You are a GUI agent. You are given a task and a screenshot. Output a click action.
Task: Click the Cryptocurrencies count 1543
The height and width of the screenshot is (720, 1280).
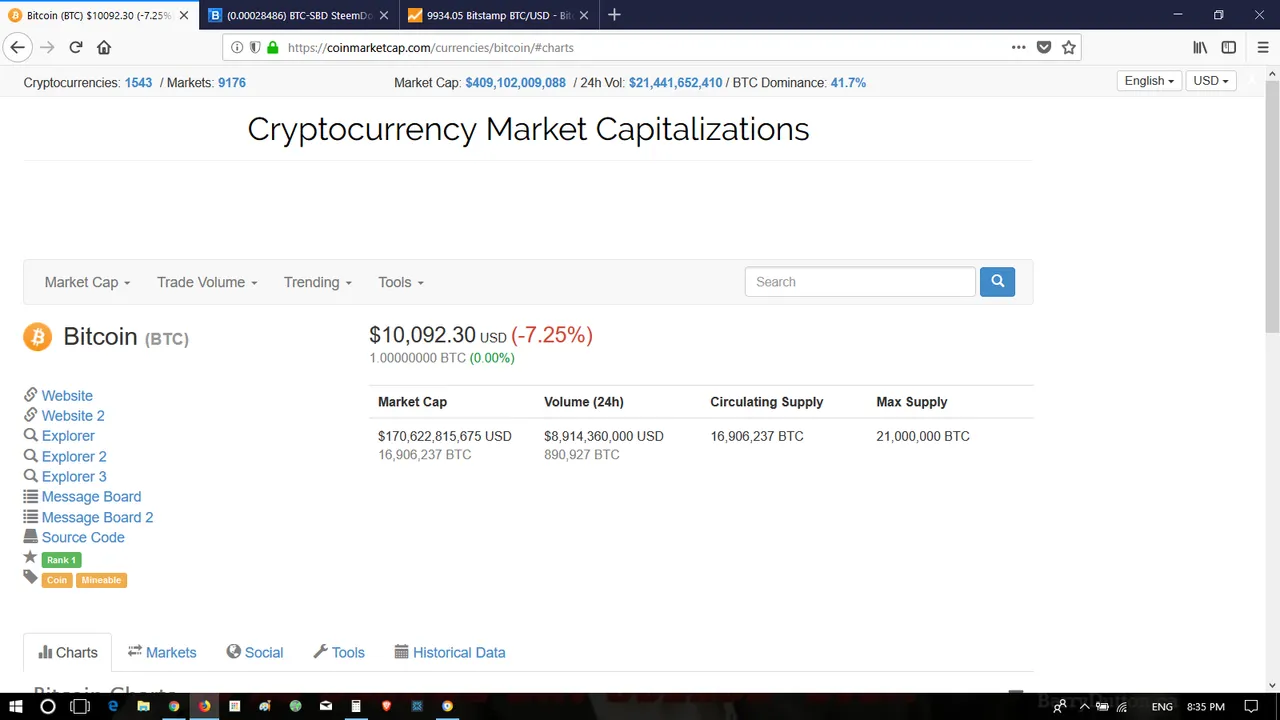(x=138, y=82)
